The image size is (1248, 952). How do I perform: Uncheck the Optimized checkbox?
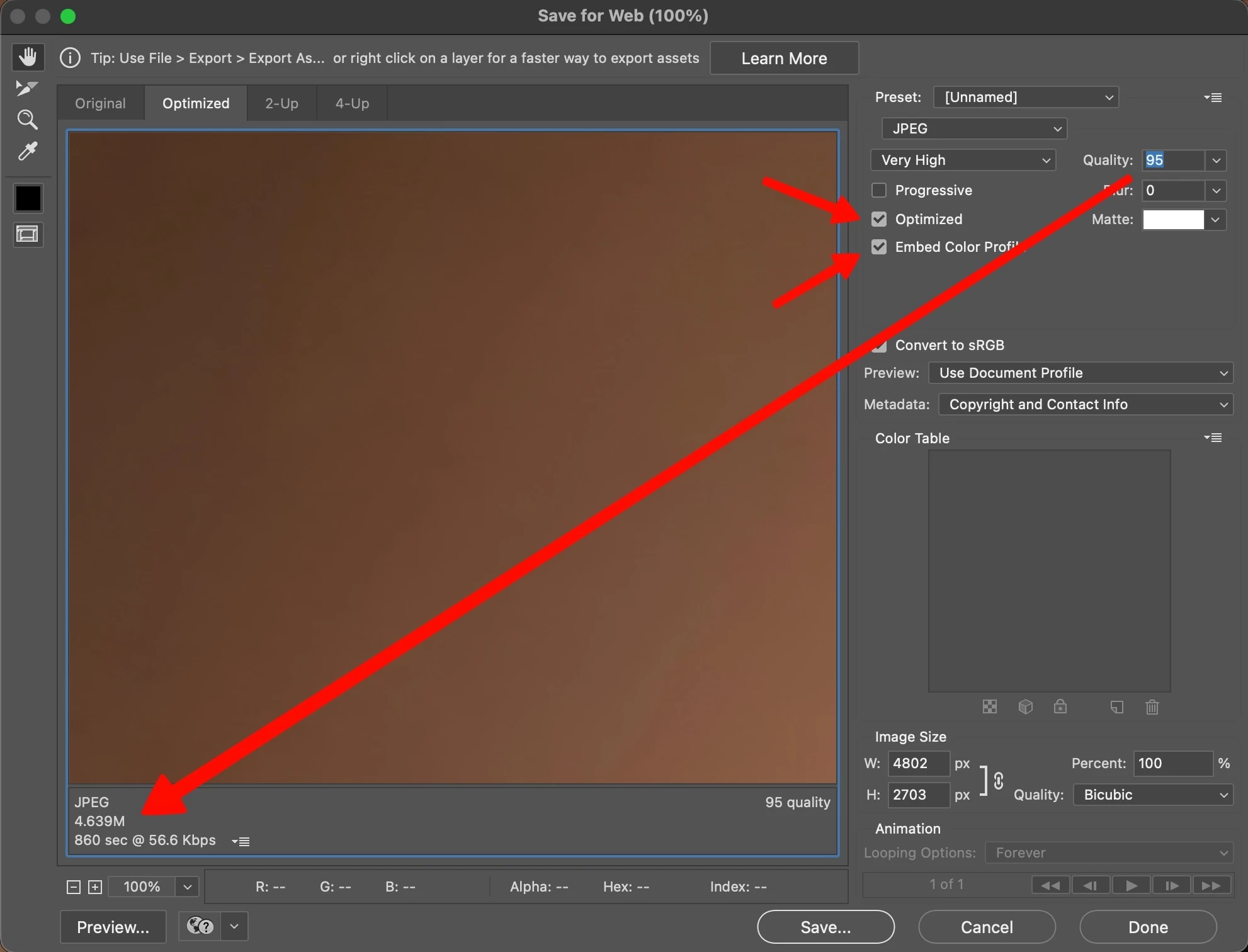[x=879, y=219]
